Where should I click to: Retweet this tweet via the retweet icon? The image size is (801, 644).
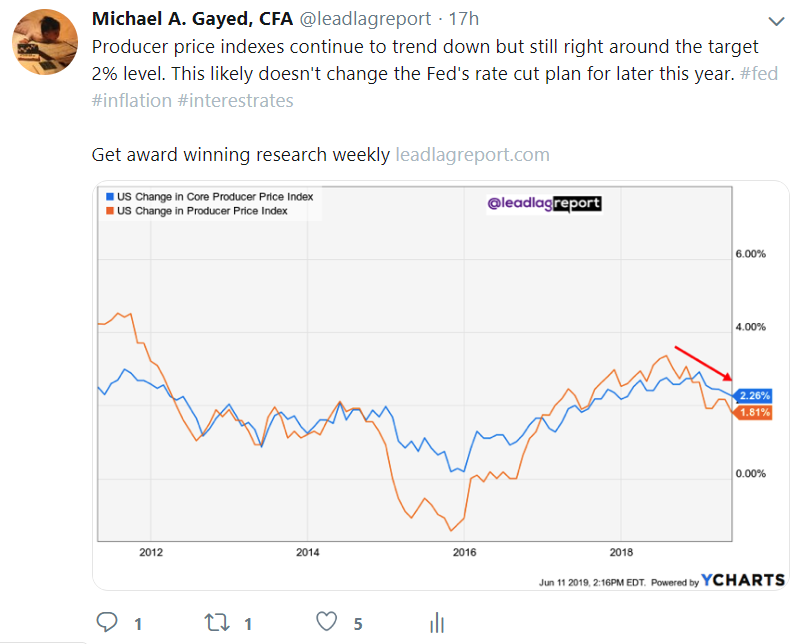point(216,622)
